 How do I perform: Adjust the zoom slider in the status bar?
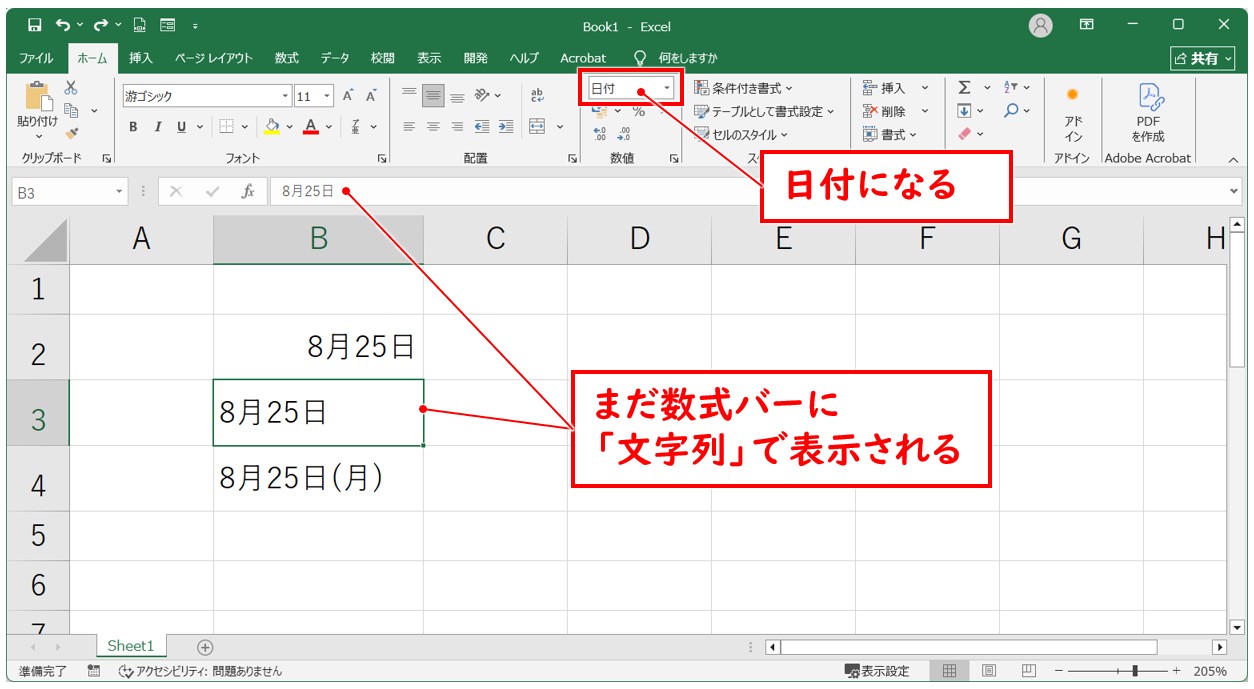(x=1133, y=671)
